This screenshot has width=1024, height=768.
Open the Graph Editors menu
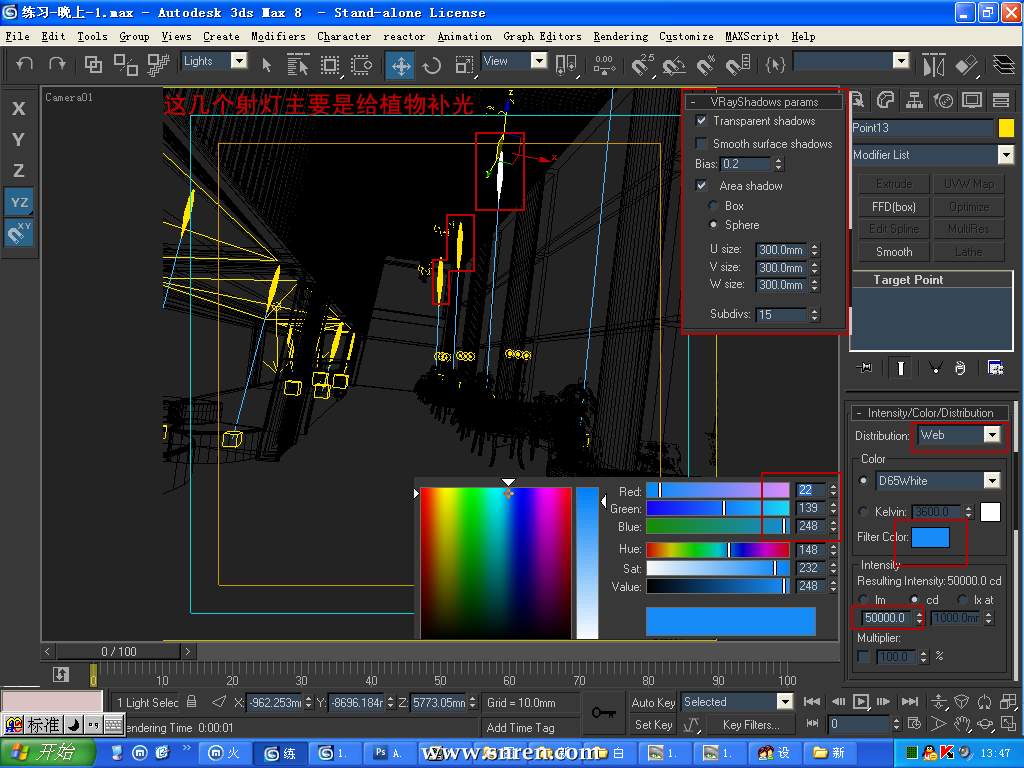click(542, 36)
